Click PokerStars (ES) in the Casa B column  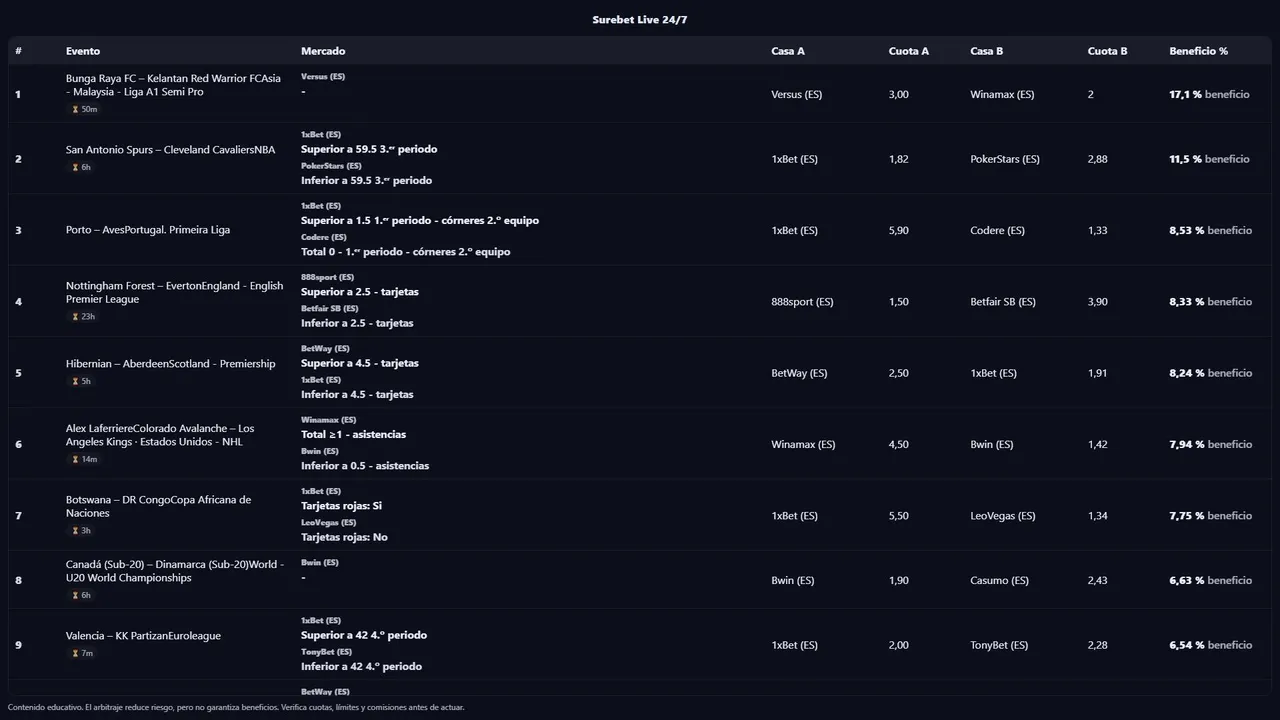click(x=1004, y=159)
